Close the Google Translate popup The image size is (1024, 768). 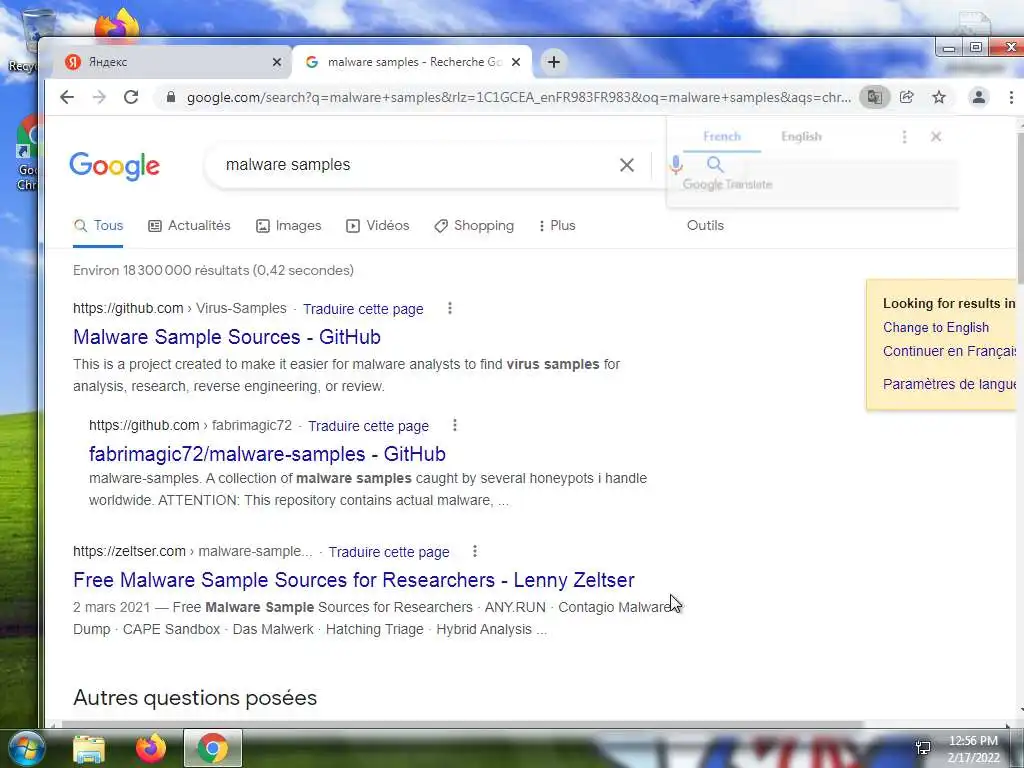[x=936, y=136]
